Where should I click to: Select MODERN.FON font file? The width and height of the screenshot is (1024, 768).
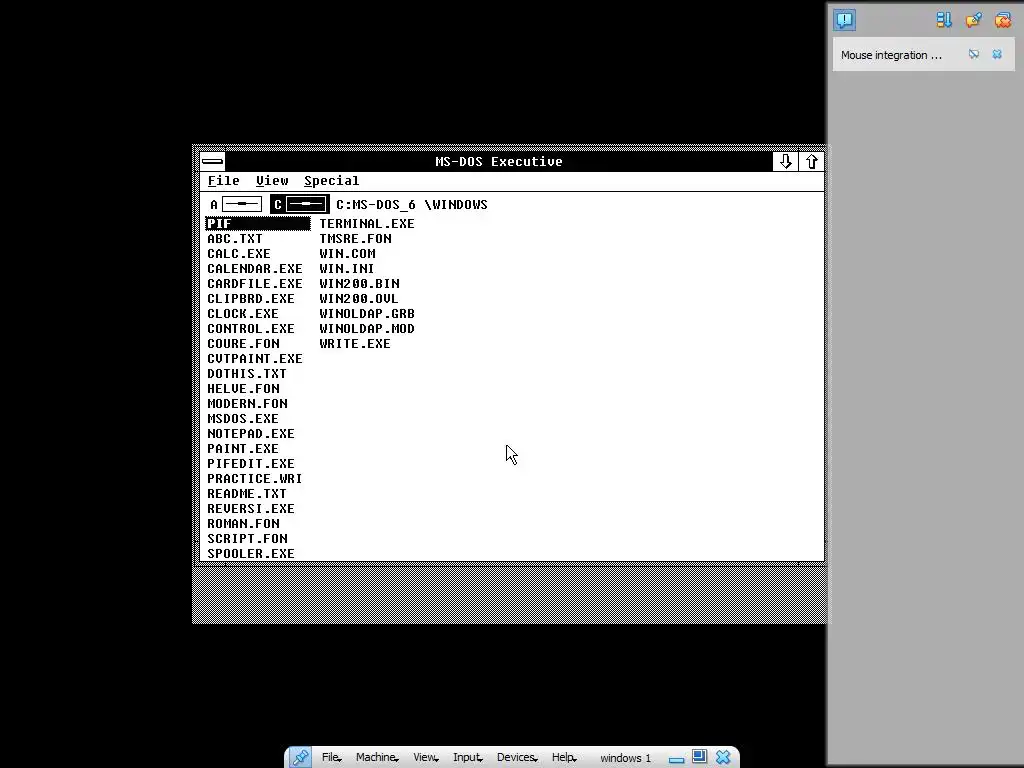click(x=247, y=404)
